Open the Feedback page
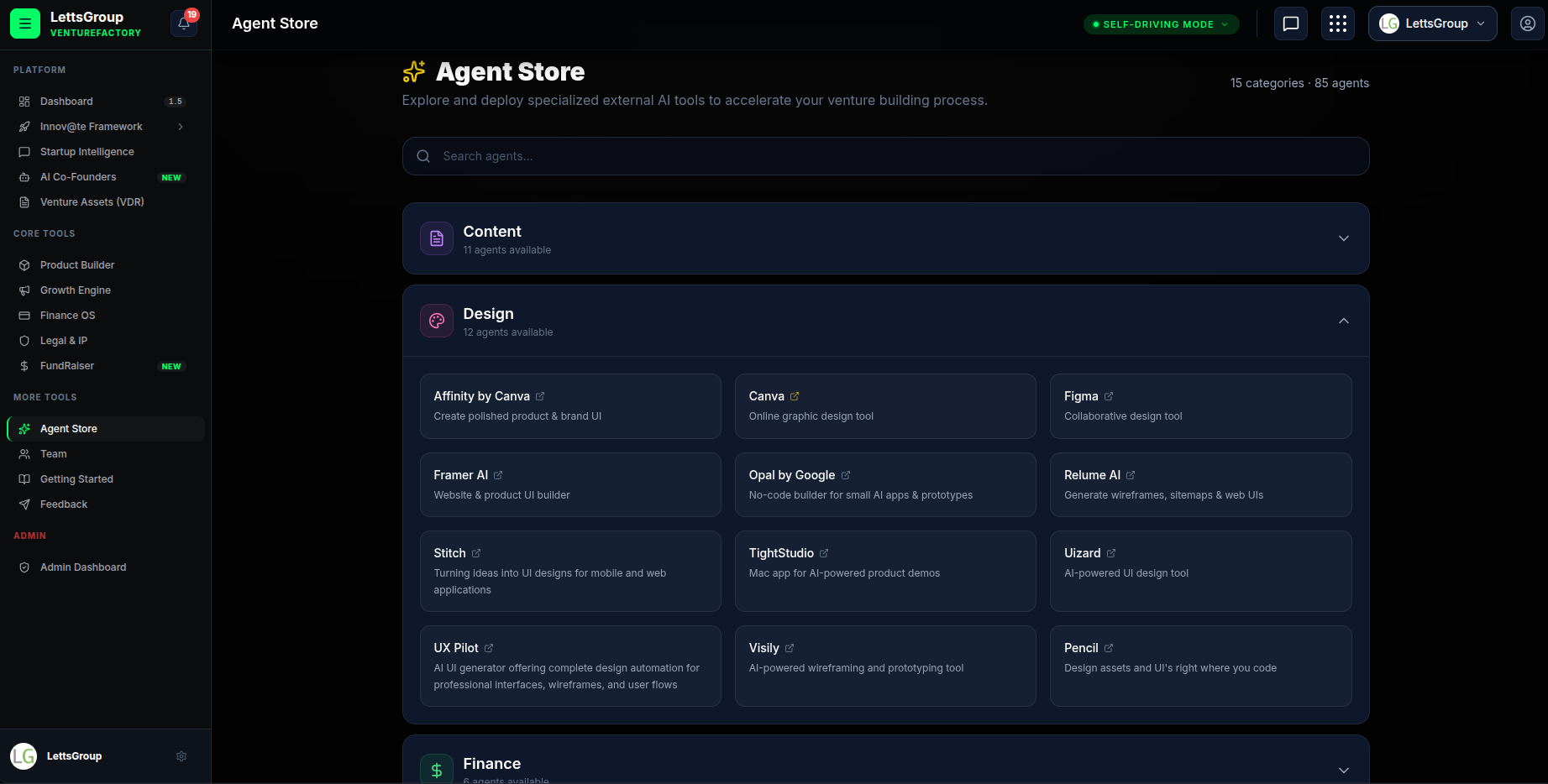 point(105,504)
